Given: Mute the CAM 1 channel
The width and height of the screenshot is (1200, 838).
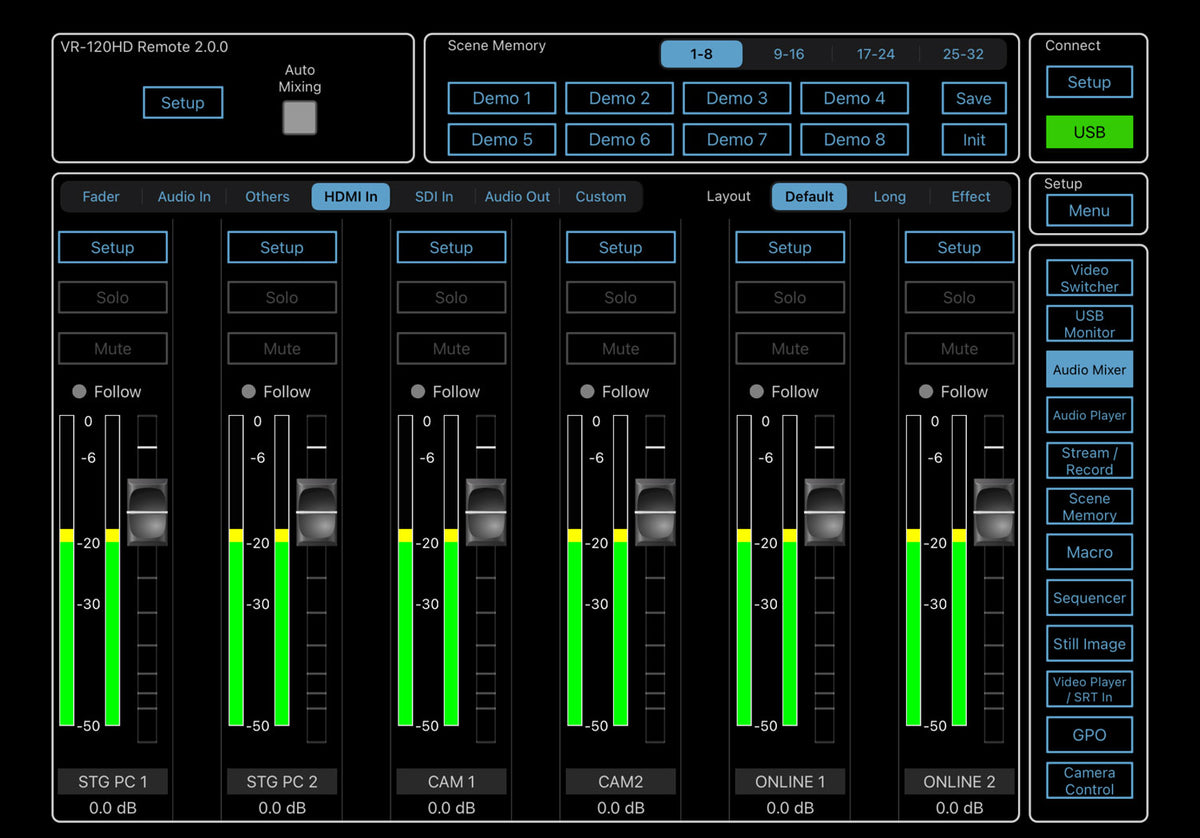Looking at the screenshot, I should (451, 349).
